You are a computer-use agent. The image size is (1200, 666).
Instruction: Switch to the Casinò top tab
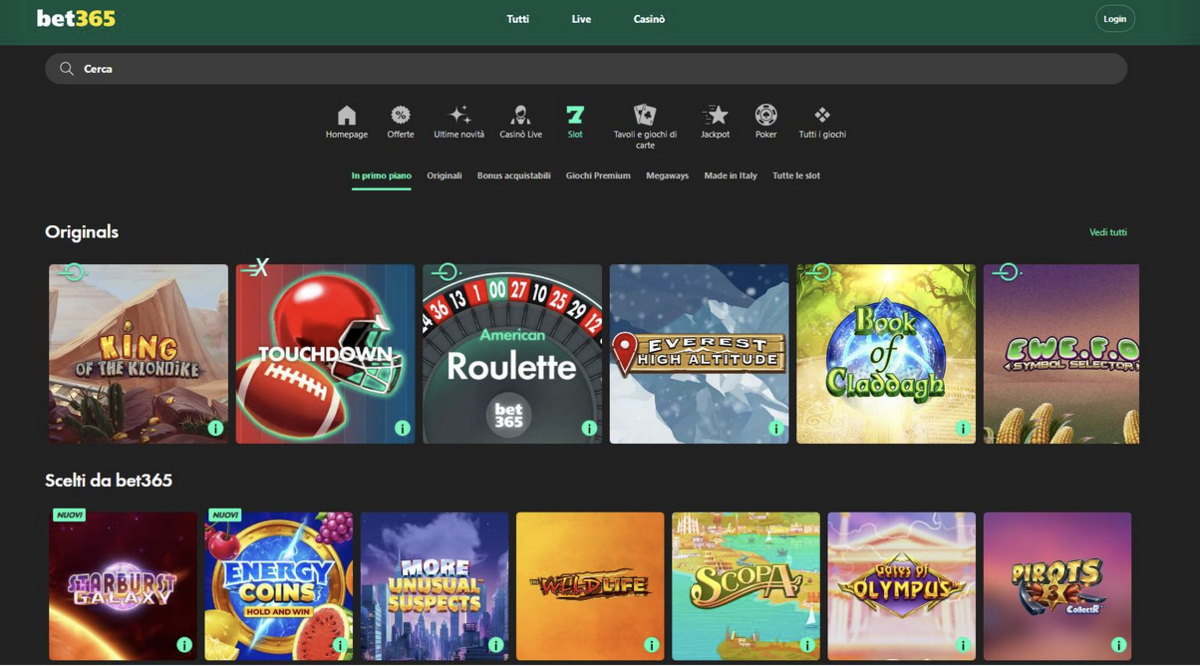(649, 19)
